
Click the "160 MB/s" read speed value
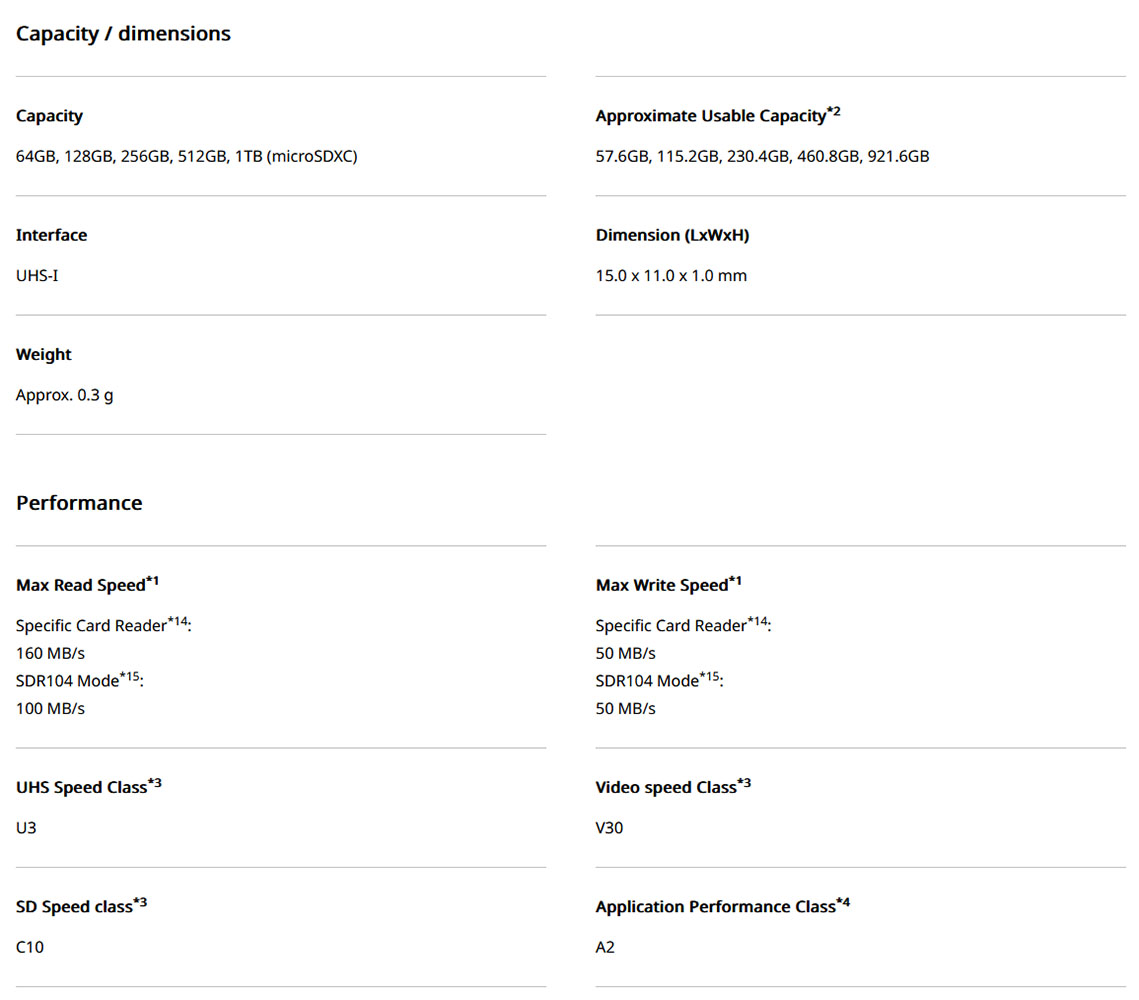point(50,653)
